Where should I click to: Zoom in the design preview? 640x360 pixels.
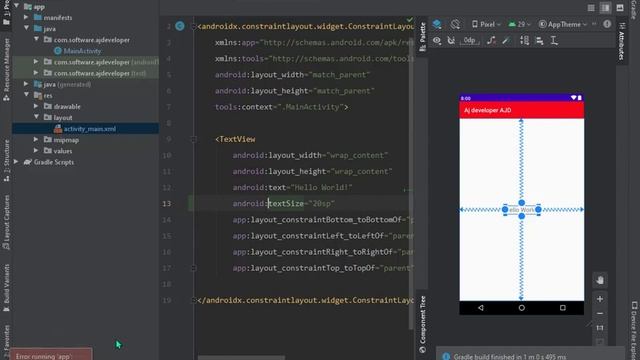[600, 299]
